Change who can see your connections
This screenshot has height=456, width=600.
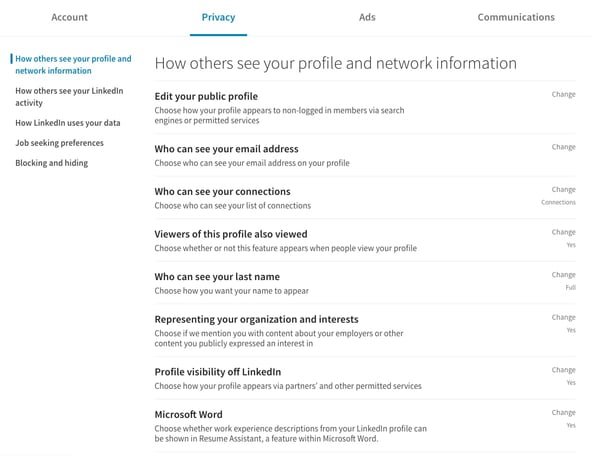[x=563, y=189]
